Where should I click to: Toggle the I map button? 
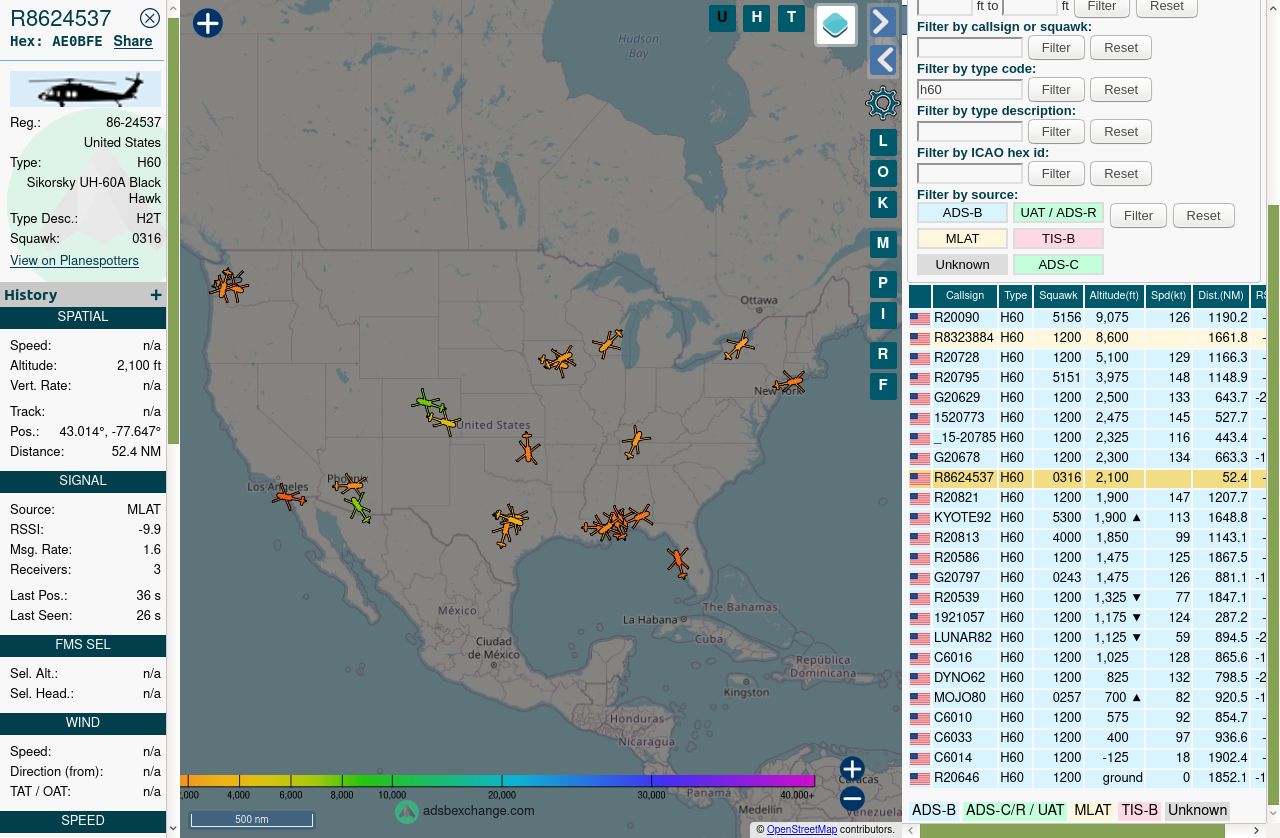(883, 315)
